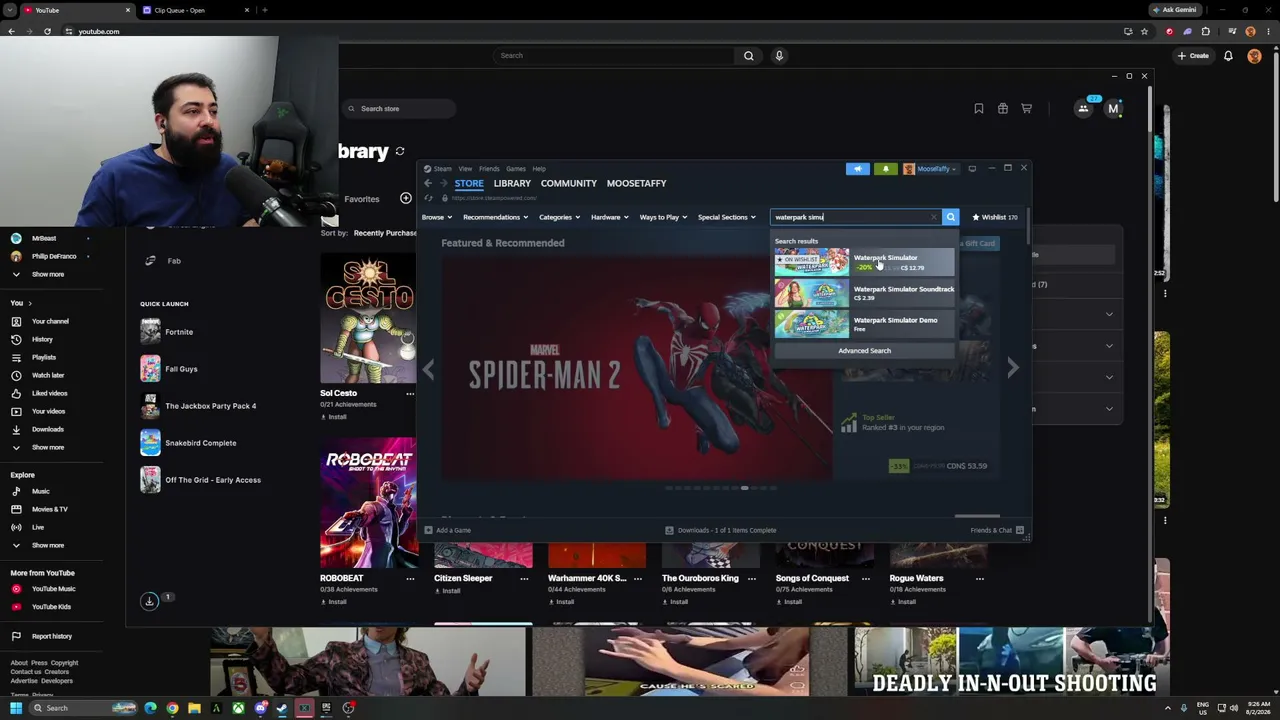Select Waterpark Simulator Demo result
This screenshot has height=720, width=1280.
tap(865, 324)
